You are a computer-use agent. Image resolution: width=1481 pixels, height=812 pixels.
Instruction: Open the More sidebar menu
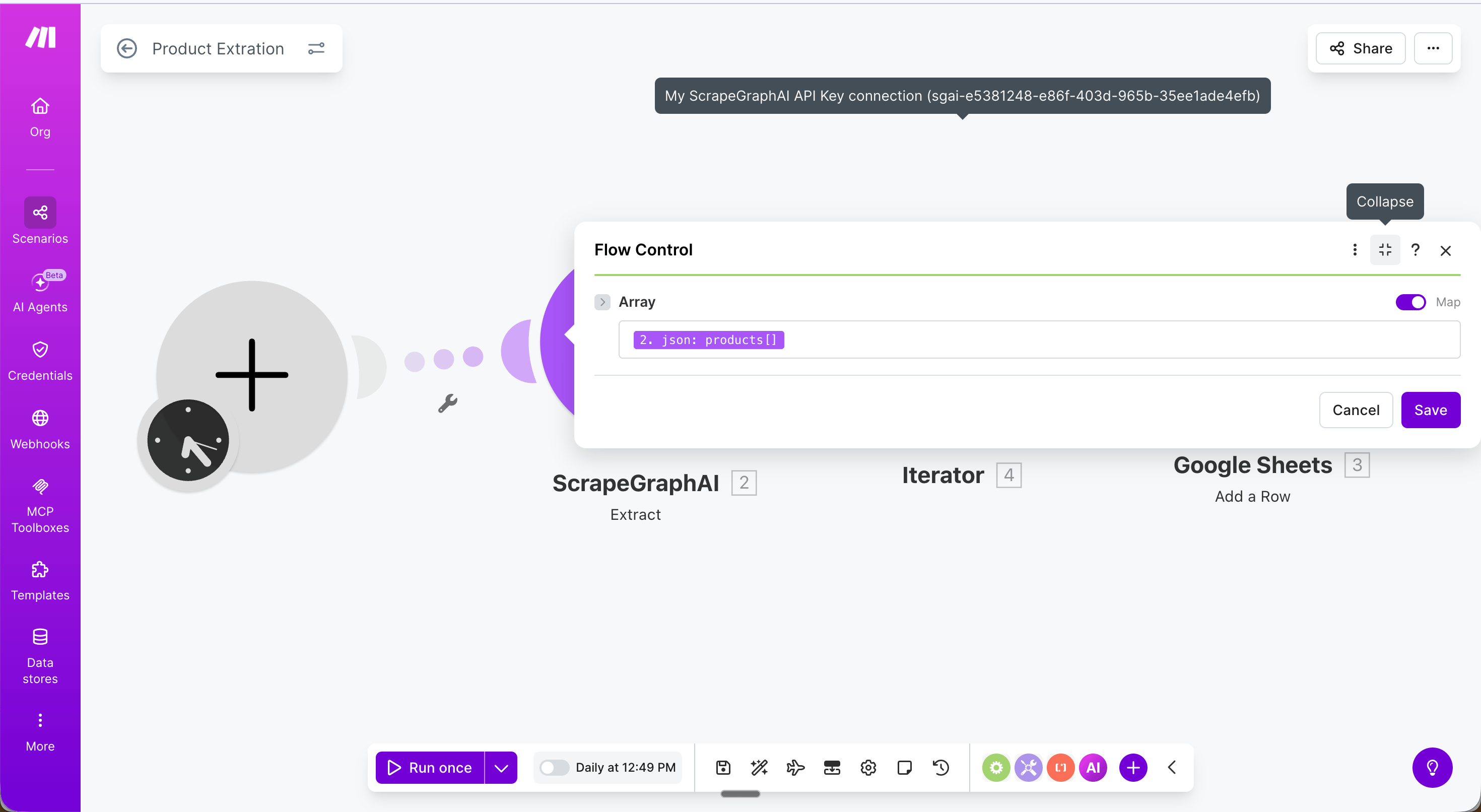40,732
